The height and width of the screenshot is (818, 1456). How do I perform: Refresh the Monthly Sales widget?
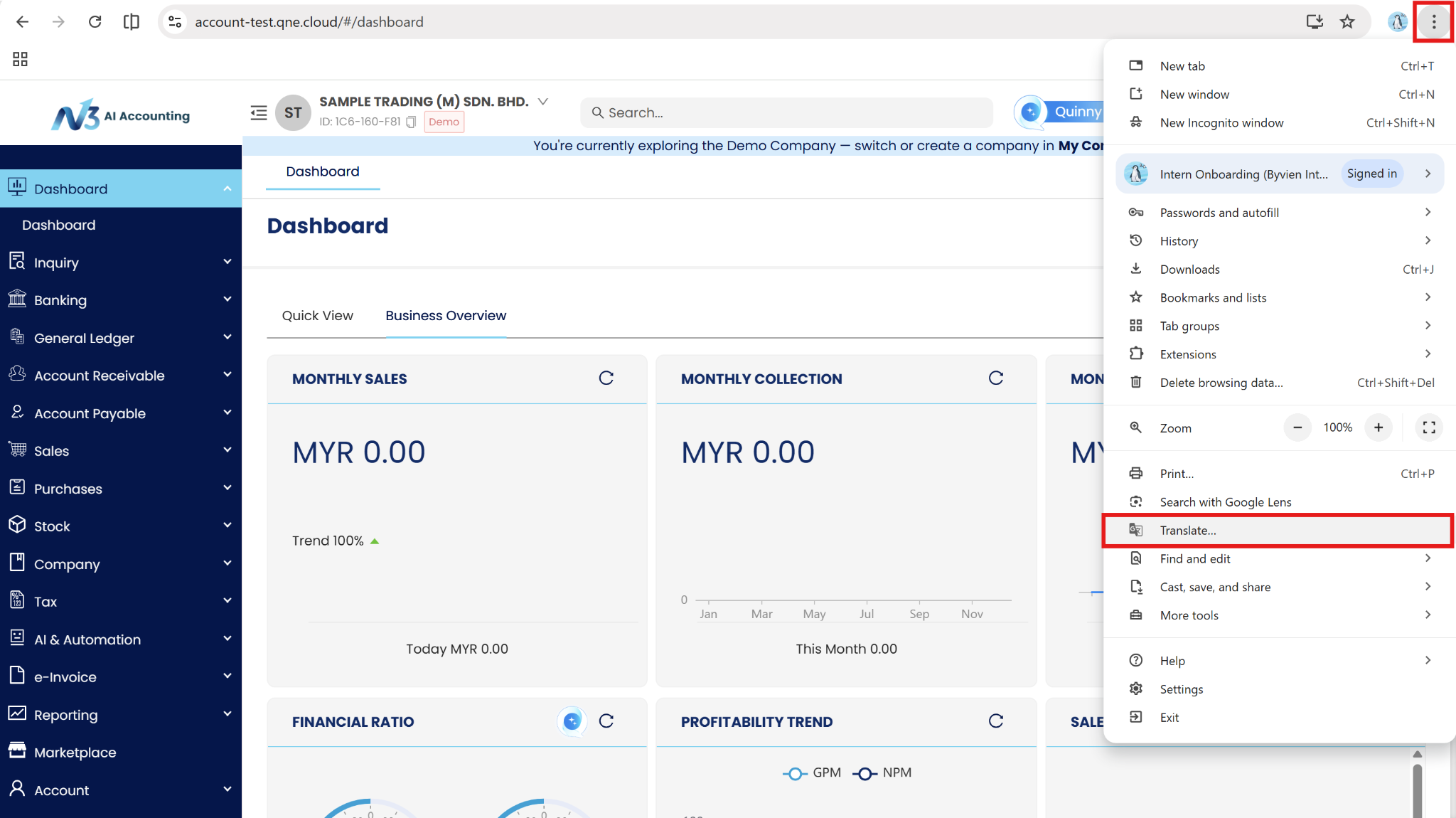tap(606, 378)
